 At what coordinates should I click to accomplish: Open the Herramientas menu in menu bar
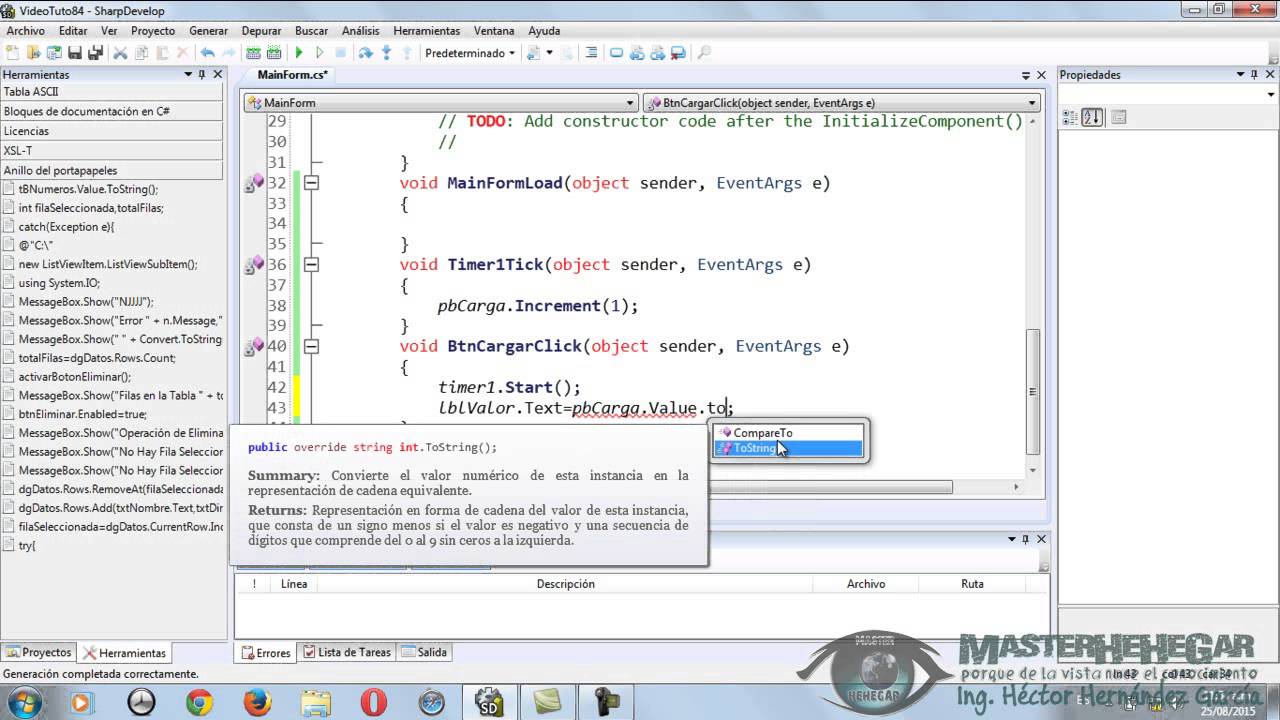tap(427, 31)
